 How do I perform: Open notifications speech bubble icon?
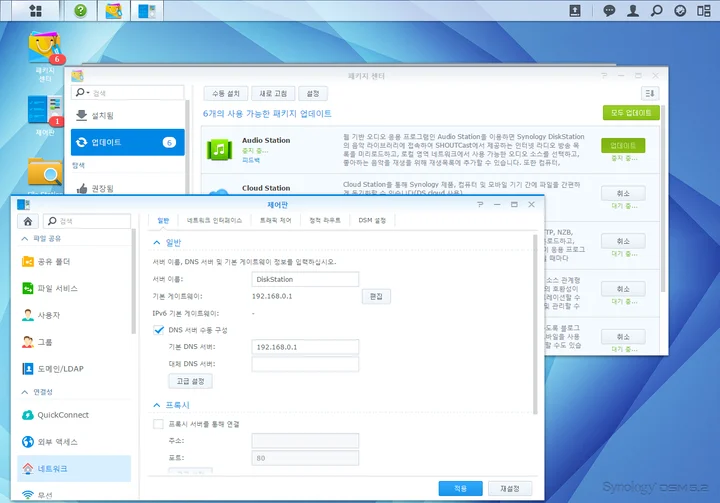pos(609,11)
